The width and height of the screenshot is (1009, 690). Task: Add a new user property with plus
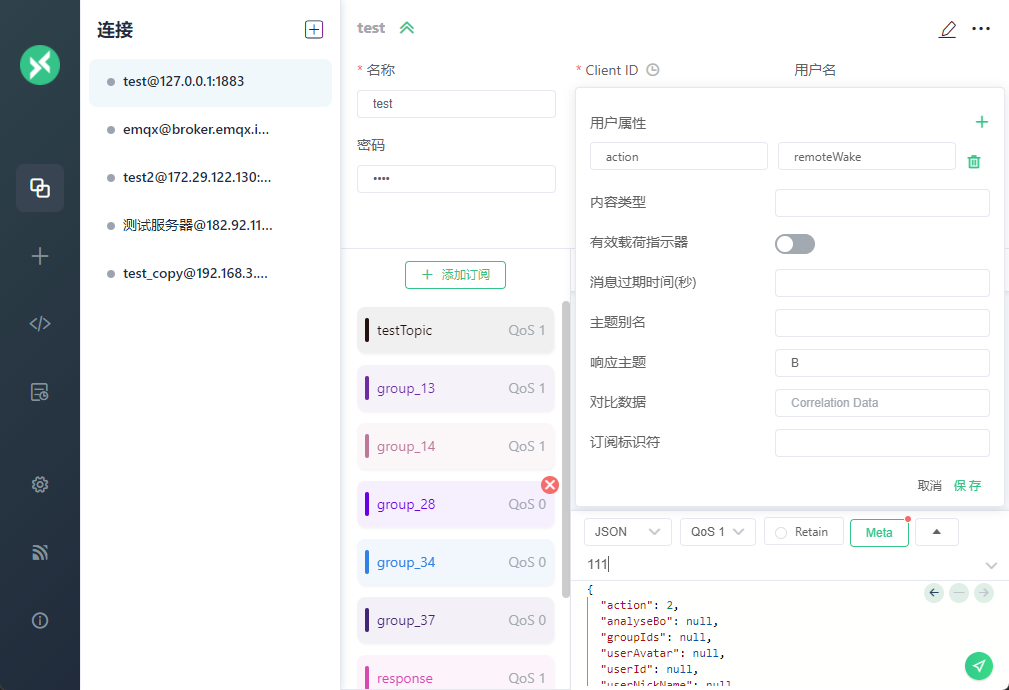tap(981, 122)
